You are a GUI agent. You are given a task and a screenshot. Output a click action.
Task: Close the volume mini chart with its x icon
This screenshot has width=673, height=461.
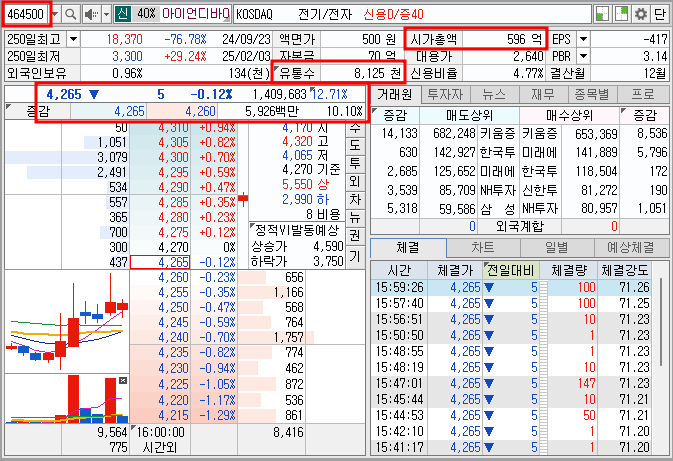(123, 380)
